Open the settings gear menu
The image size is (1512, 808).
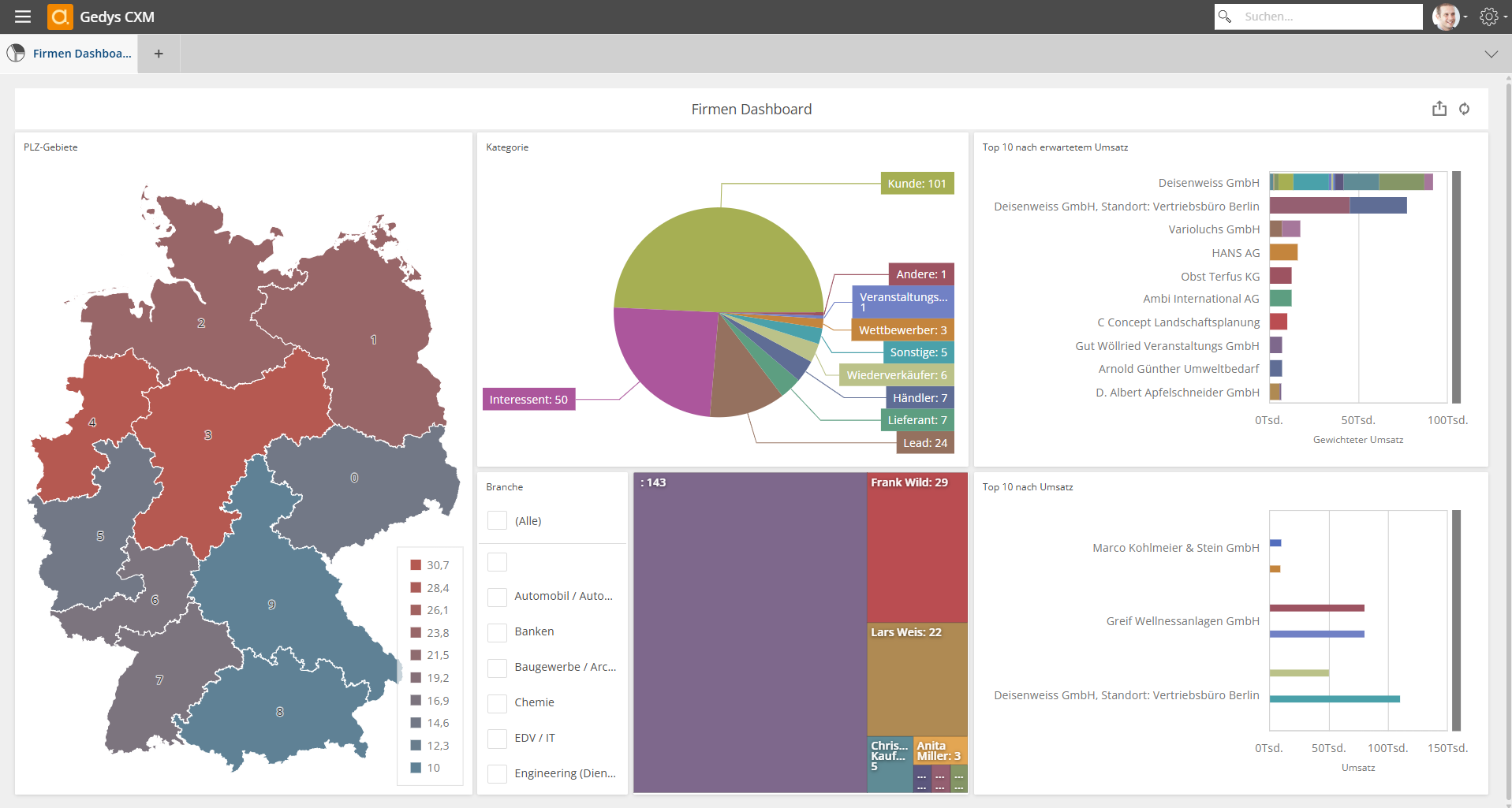click(1488, 17)
